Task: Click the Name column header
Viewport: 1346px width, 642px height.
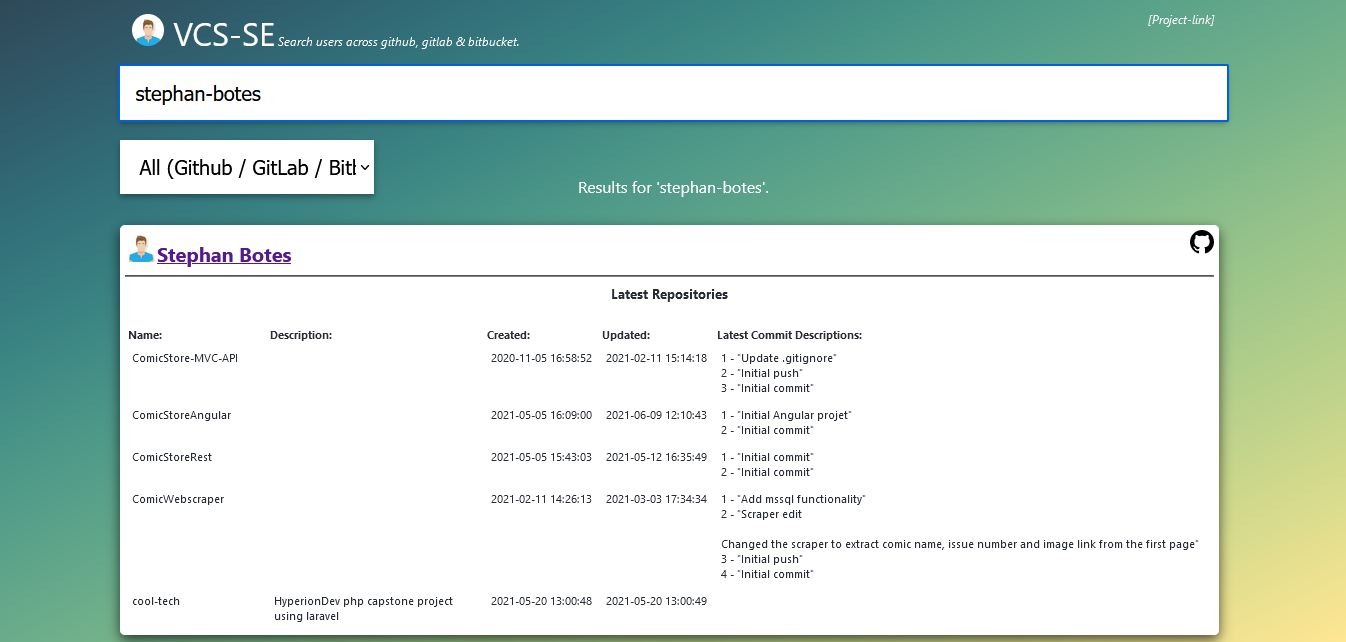Action: 145,334
